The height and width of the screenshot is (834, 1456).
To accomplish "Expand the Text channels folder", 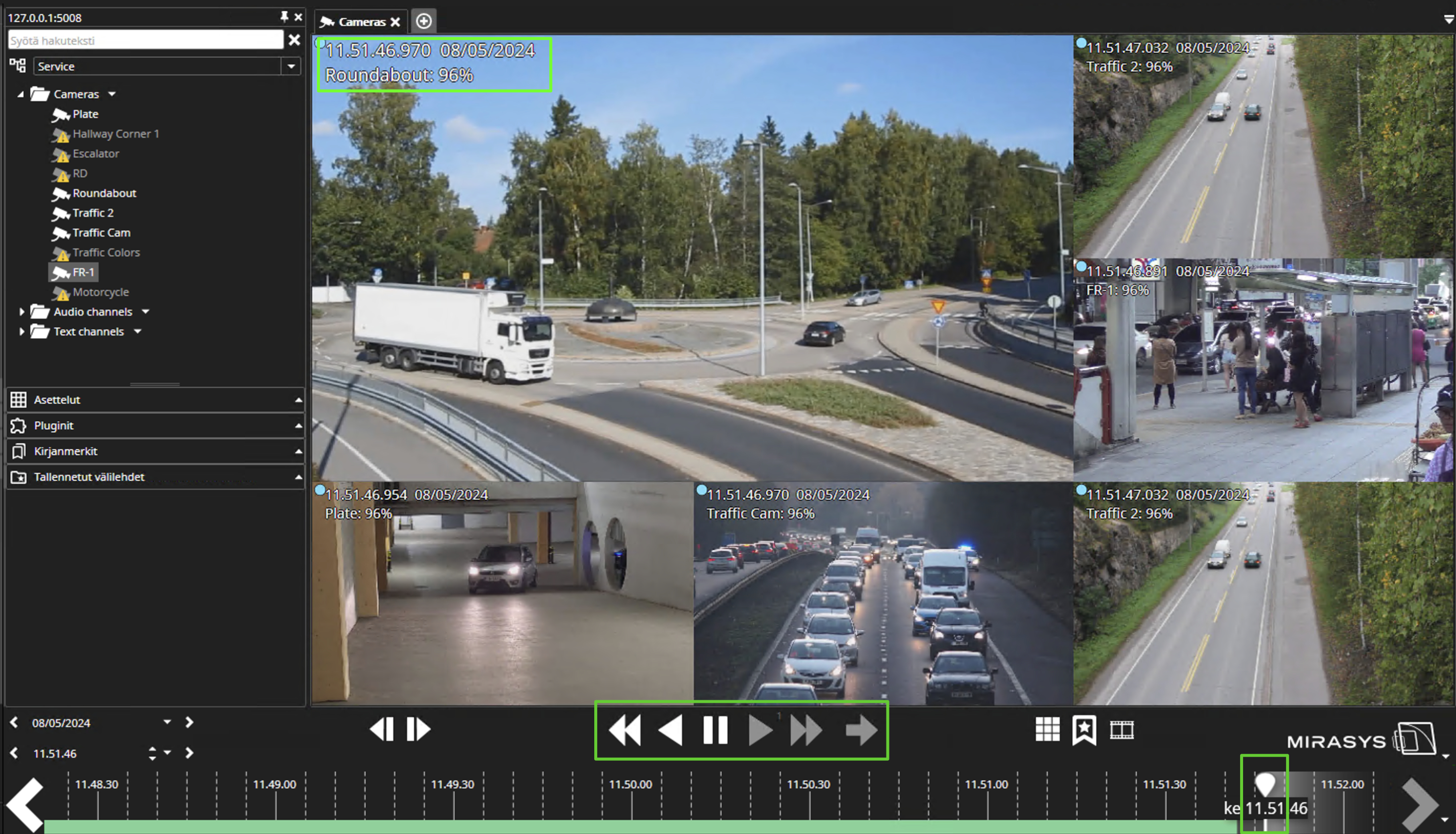I will [22, 332].
